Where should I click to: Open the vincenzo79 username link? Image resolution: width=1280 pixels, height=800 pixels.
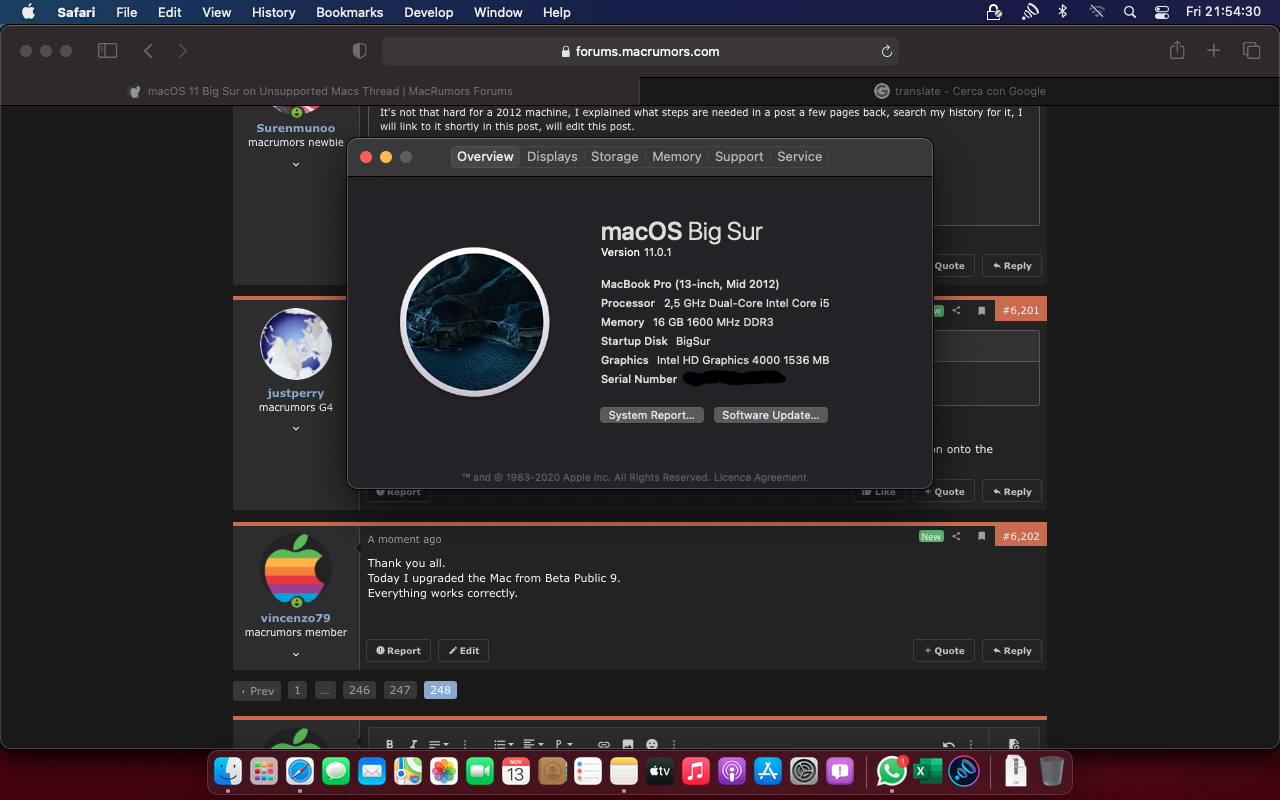click(296, 618)
